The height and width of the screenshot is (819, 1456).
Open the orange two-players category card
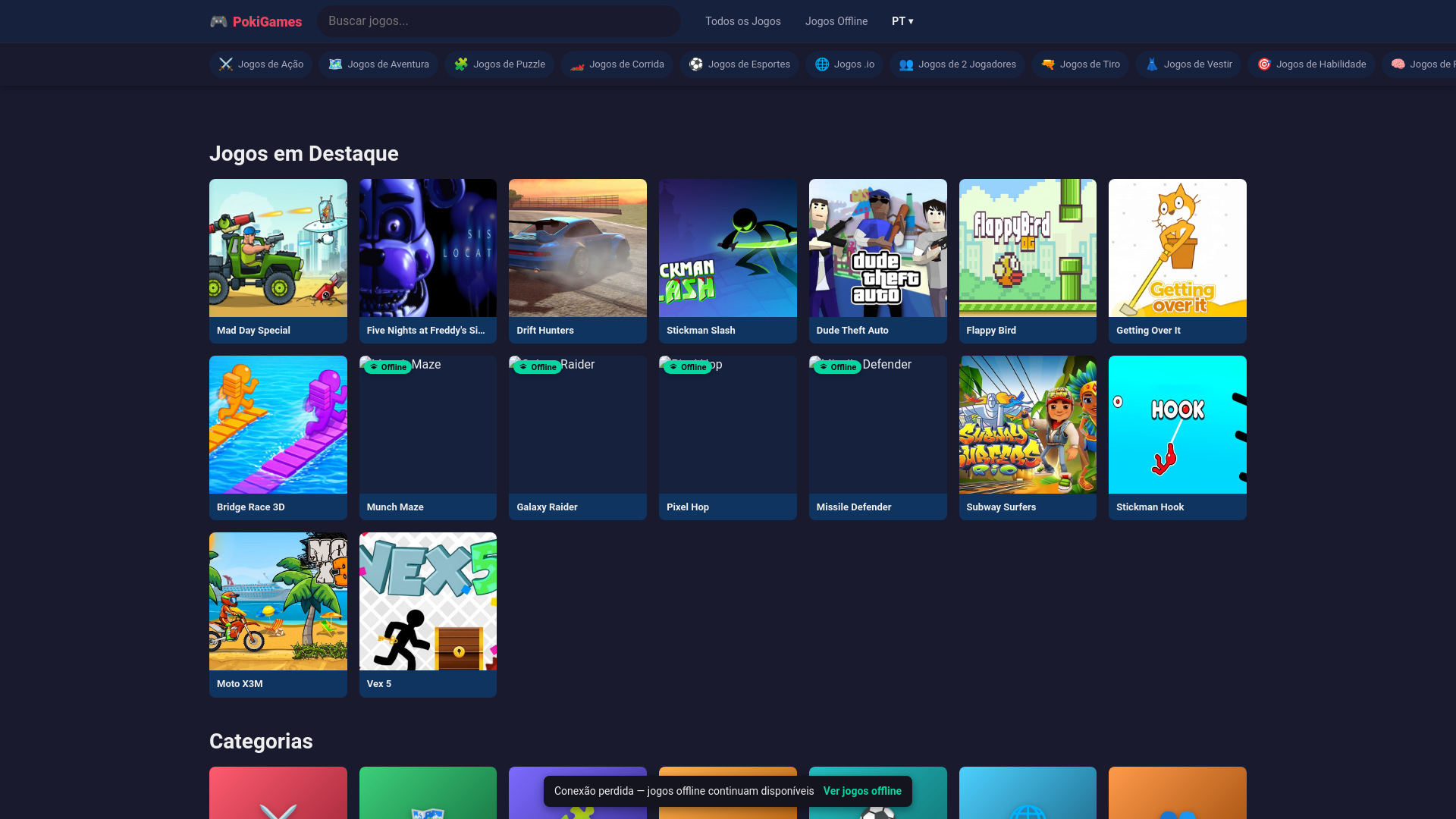click(x=1178, y=792)
